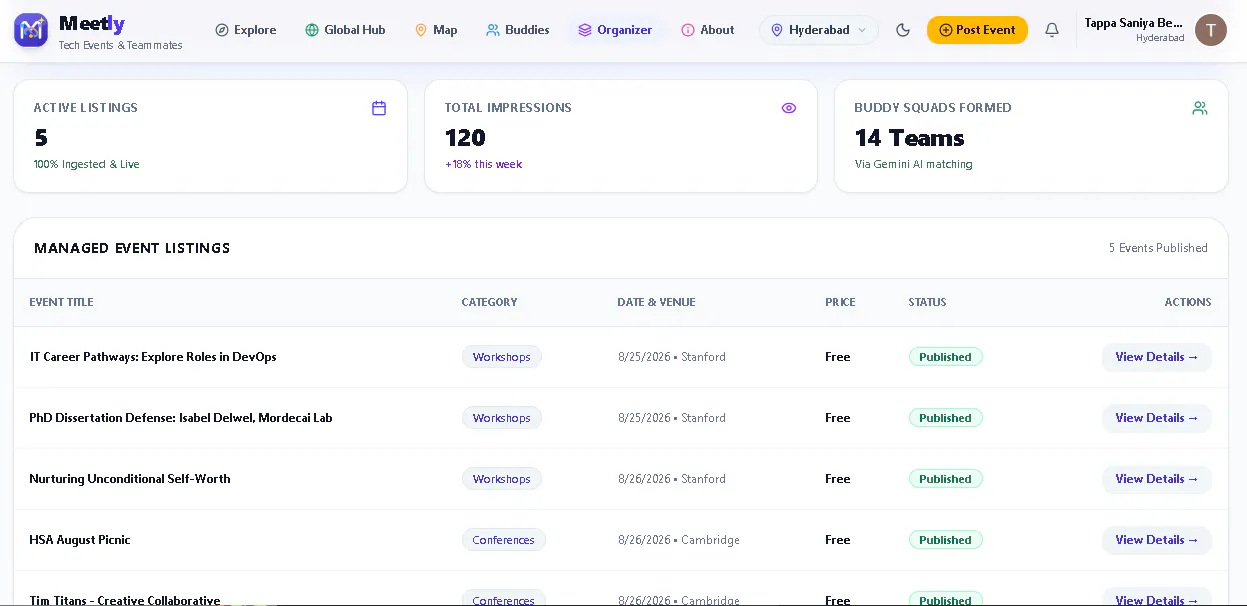Image resolution: width=1247 pixels, height=606 pixels.
Task: Open the Buddies section
Action: 518,30
